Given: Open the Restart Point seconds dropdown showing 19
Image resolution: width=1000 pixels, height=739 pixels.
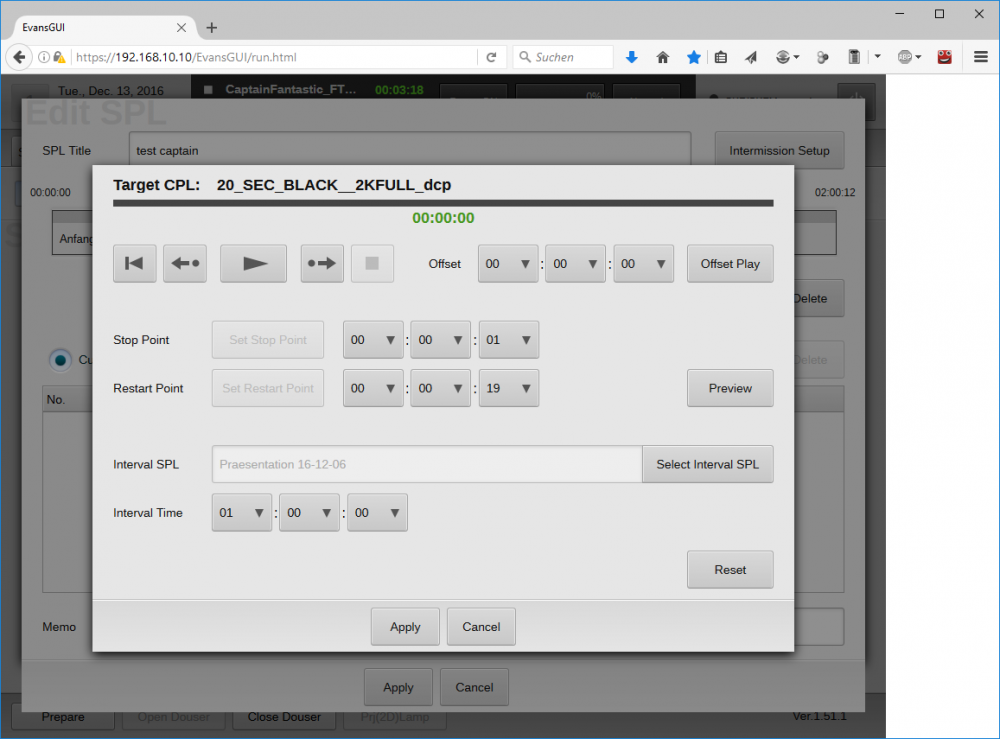Looking at the screenshot, I should [x=508, y=388].
